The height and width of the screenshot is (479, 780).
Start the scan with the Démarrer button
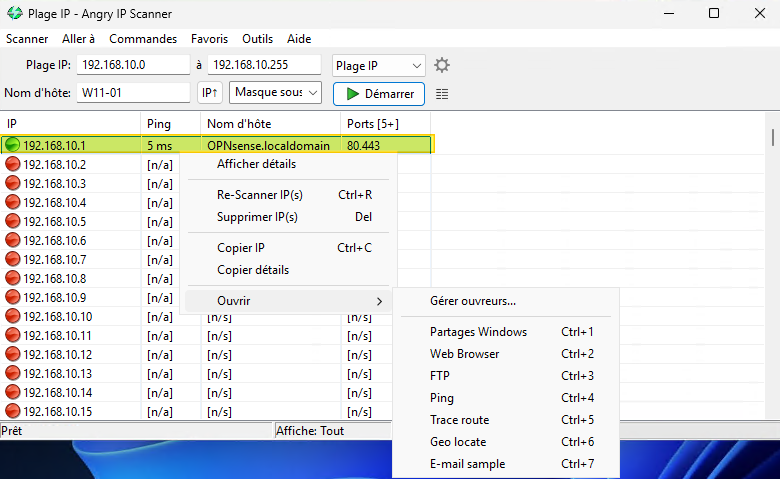[x=379, y=93]
